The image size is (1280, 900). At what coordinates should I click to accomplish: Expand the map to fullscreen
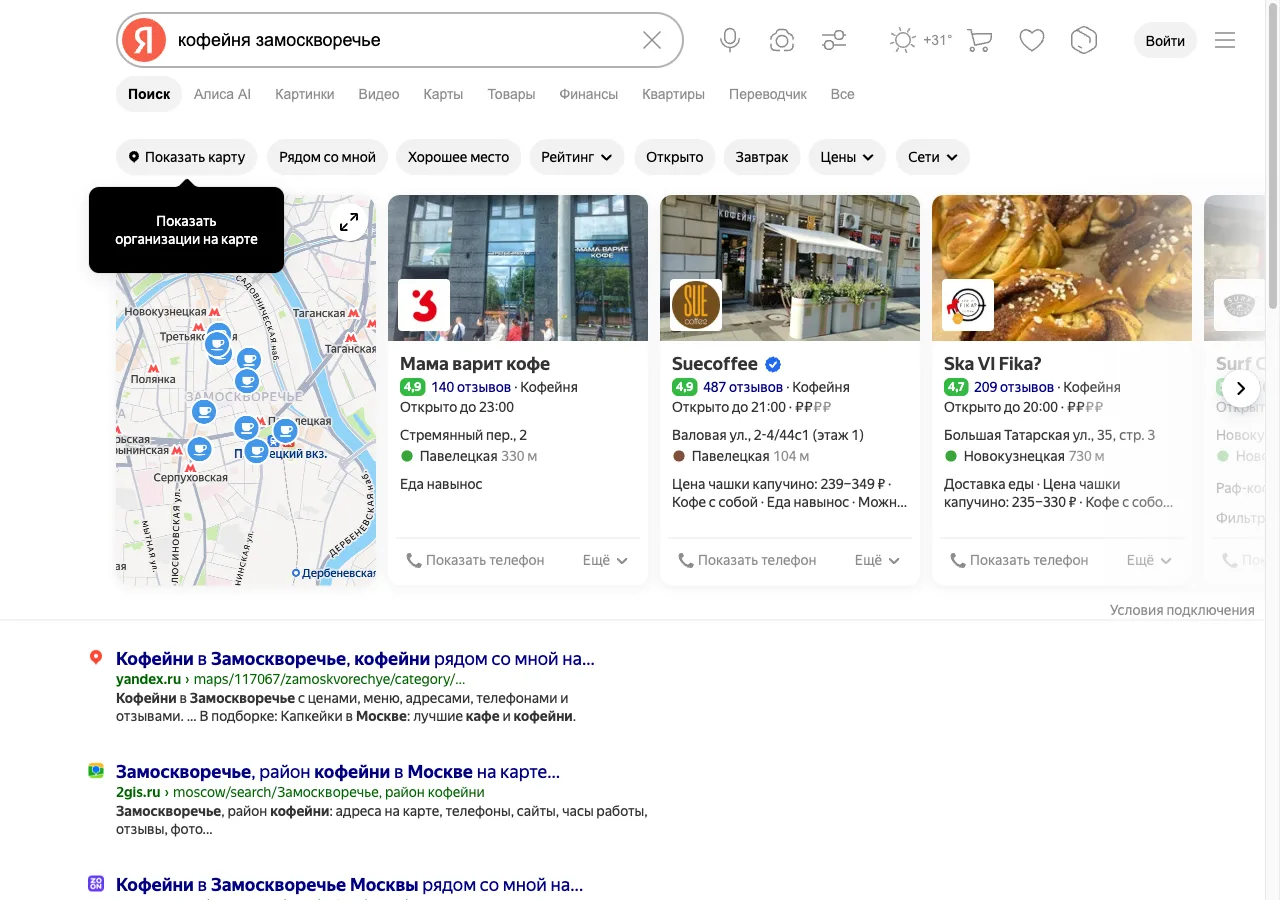click(349, 222)
